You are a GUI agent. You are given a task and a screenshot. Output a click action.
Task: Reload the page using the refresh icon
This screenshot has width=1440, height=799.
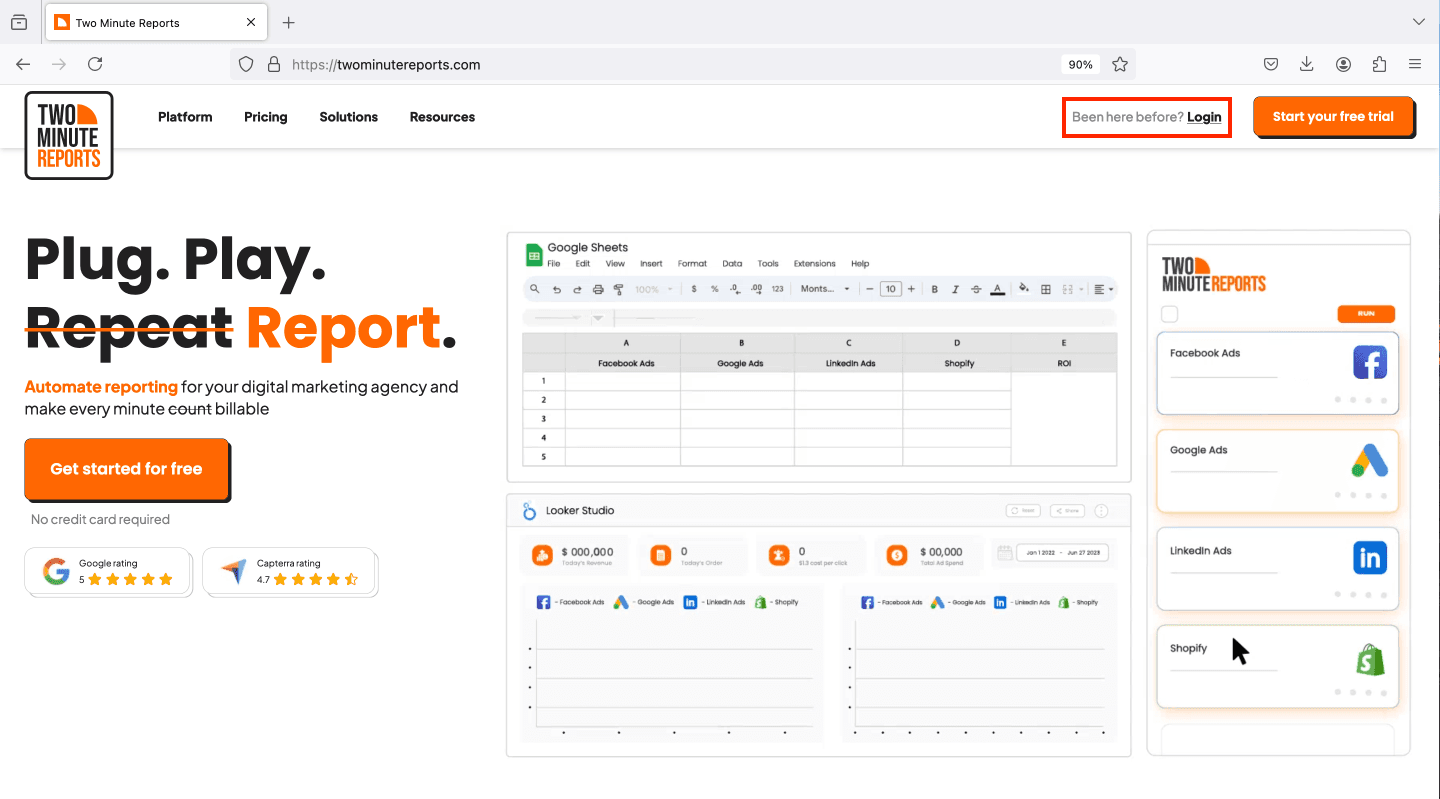[95, 64]
